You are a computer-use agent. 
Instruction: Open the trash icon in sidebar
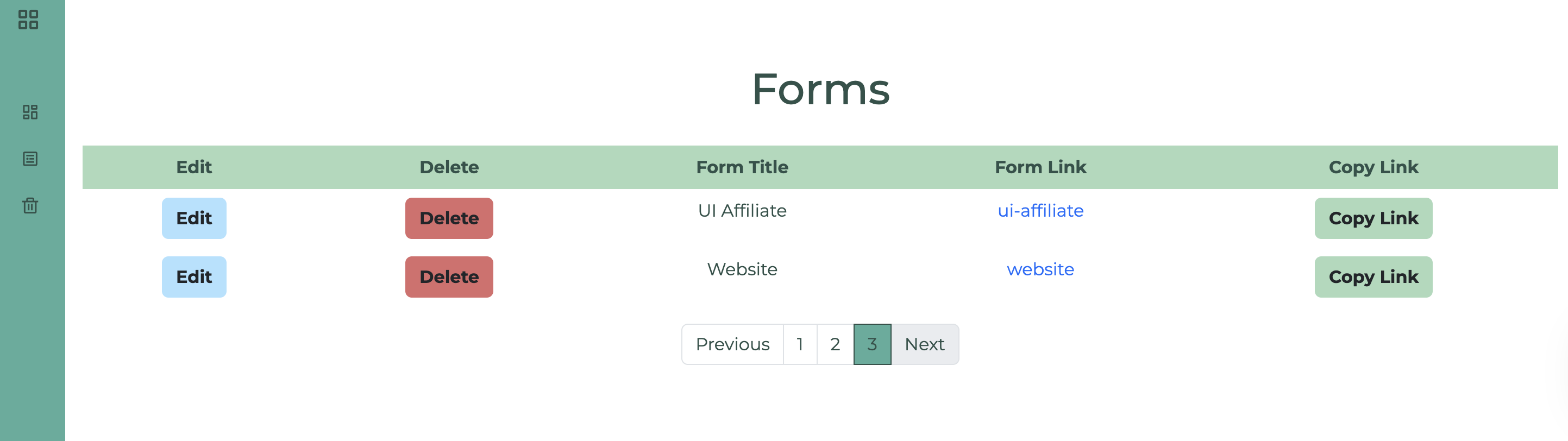[30, 206]
